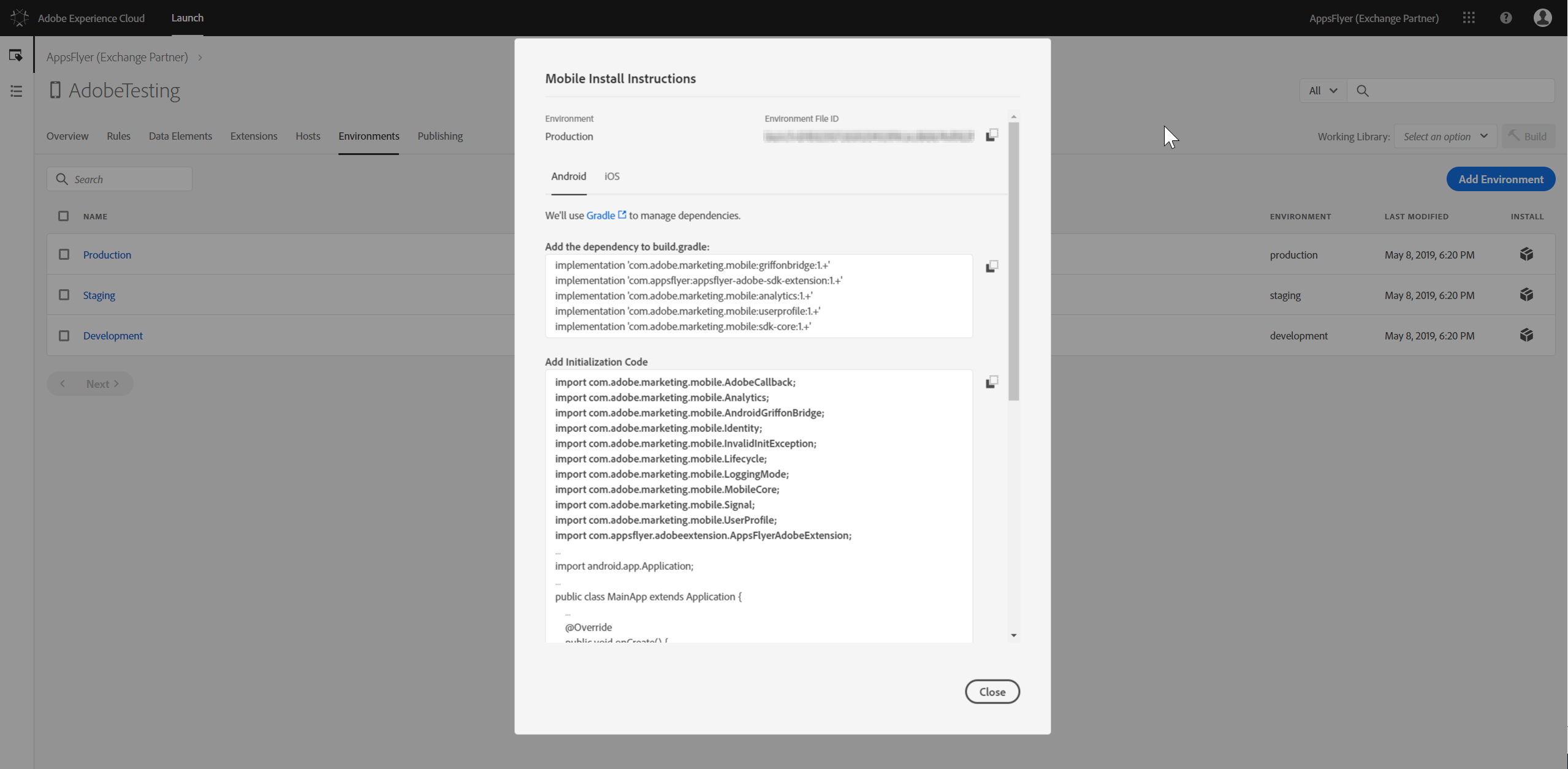Screen dimensions: 1568x769
Task: Open Production environment install instructions icon
Action: 1526,254
